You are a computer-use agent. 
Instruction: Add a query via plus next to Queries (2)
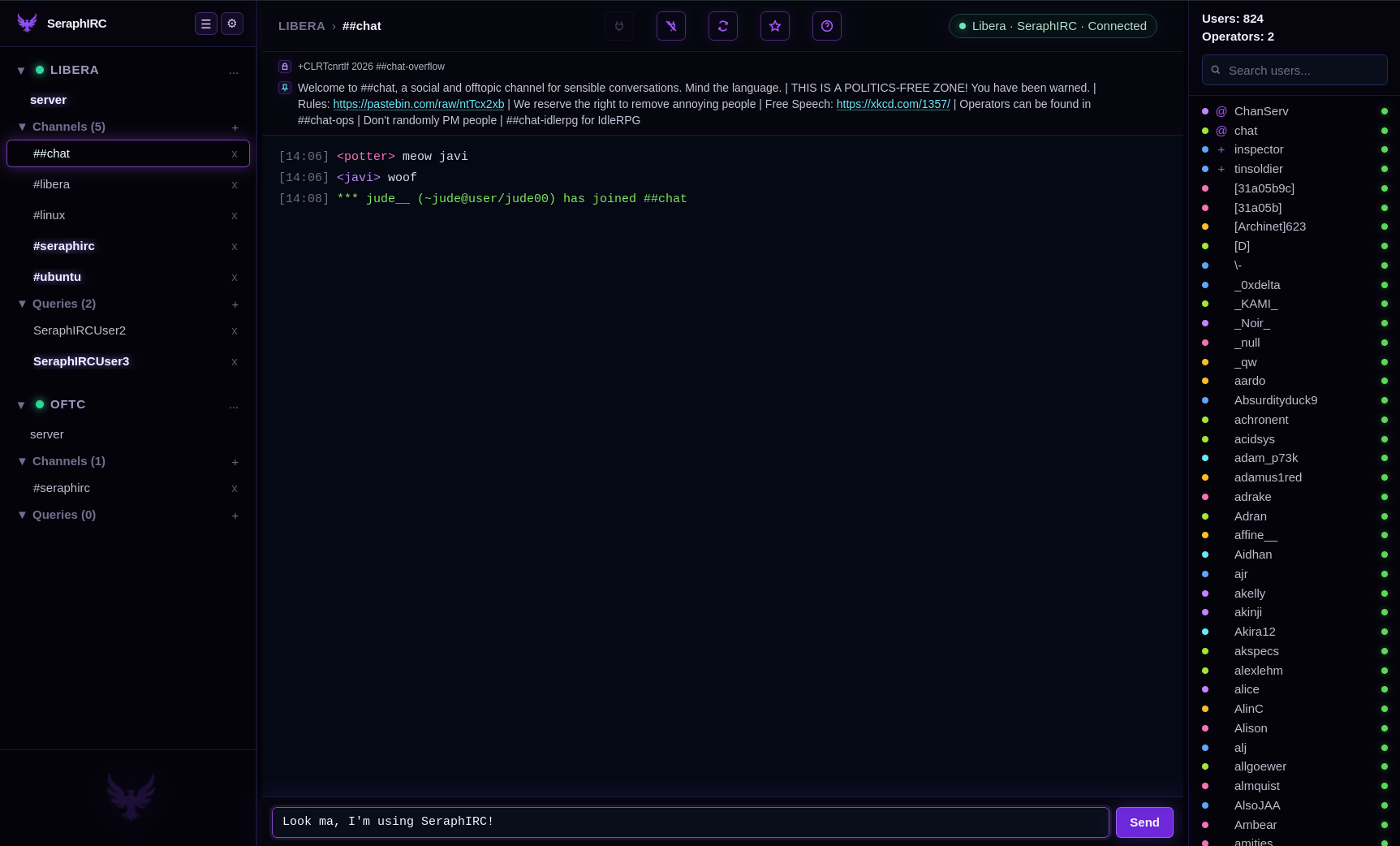[x=235, y=304]
